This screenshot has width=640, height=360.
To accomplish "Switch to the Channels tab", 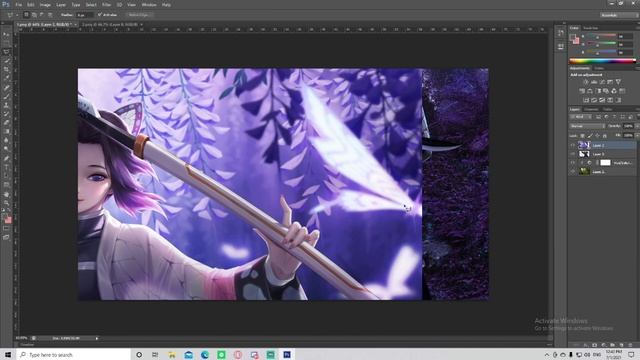I will click(x=591, y=109).
